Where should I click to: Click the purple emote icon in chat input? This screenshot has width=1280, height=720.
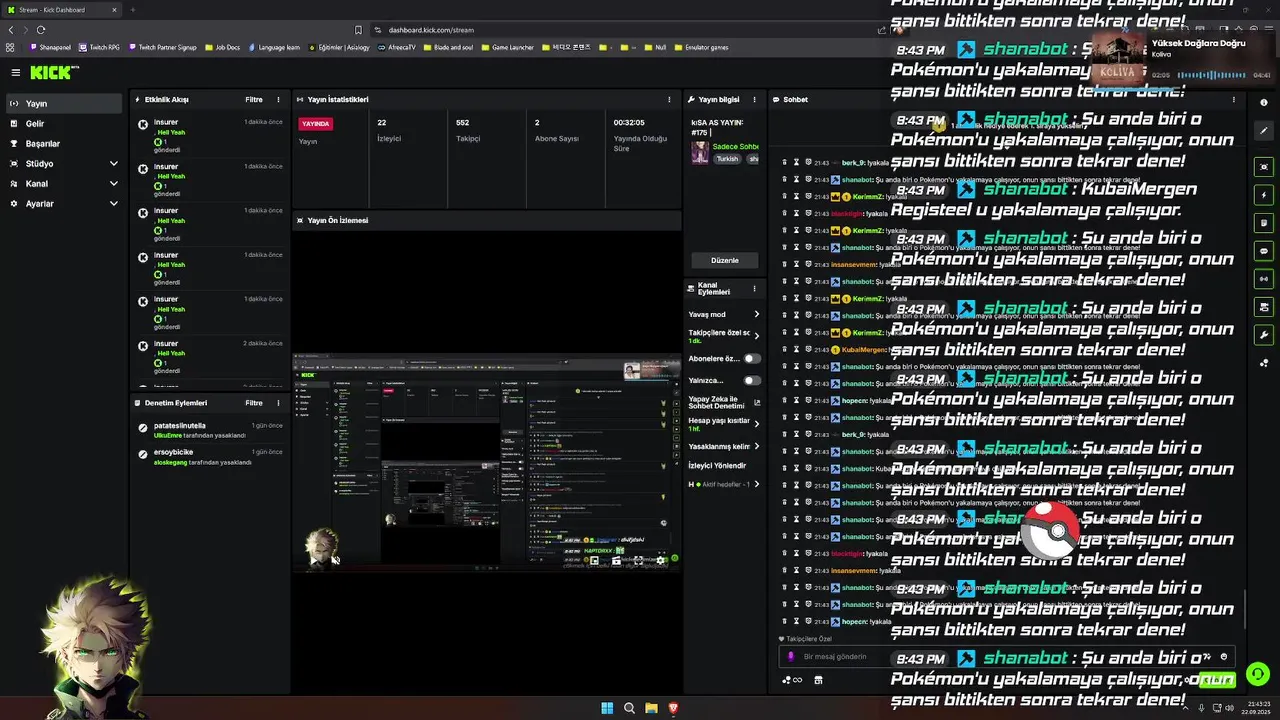point(791,656)
